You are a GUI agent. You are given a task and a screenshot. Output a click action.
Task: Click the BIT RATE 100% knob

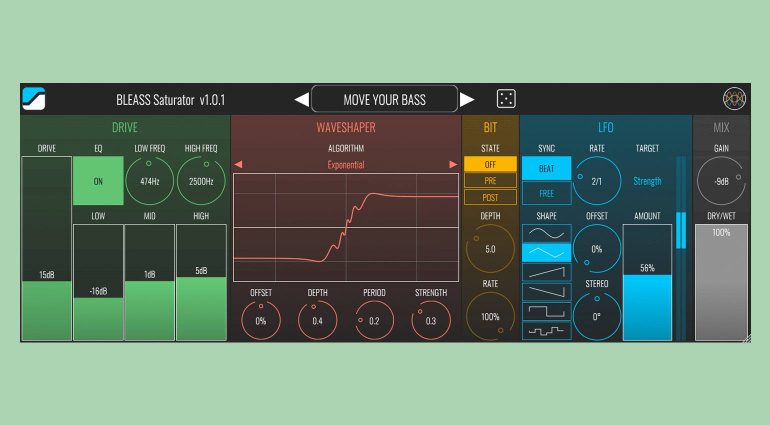(x=490, y=317)
